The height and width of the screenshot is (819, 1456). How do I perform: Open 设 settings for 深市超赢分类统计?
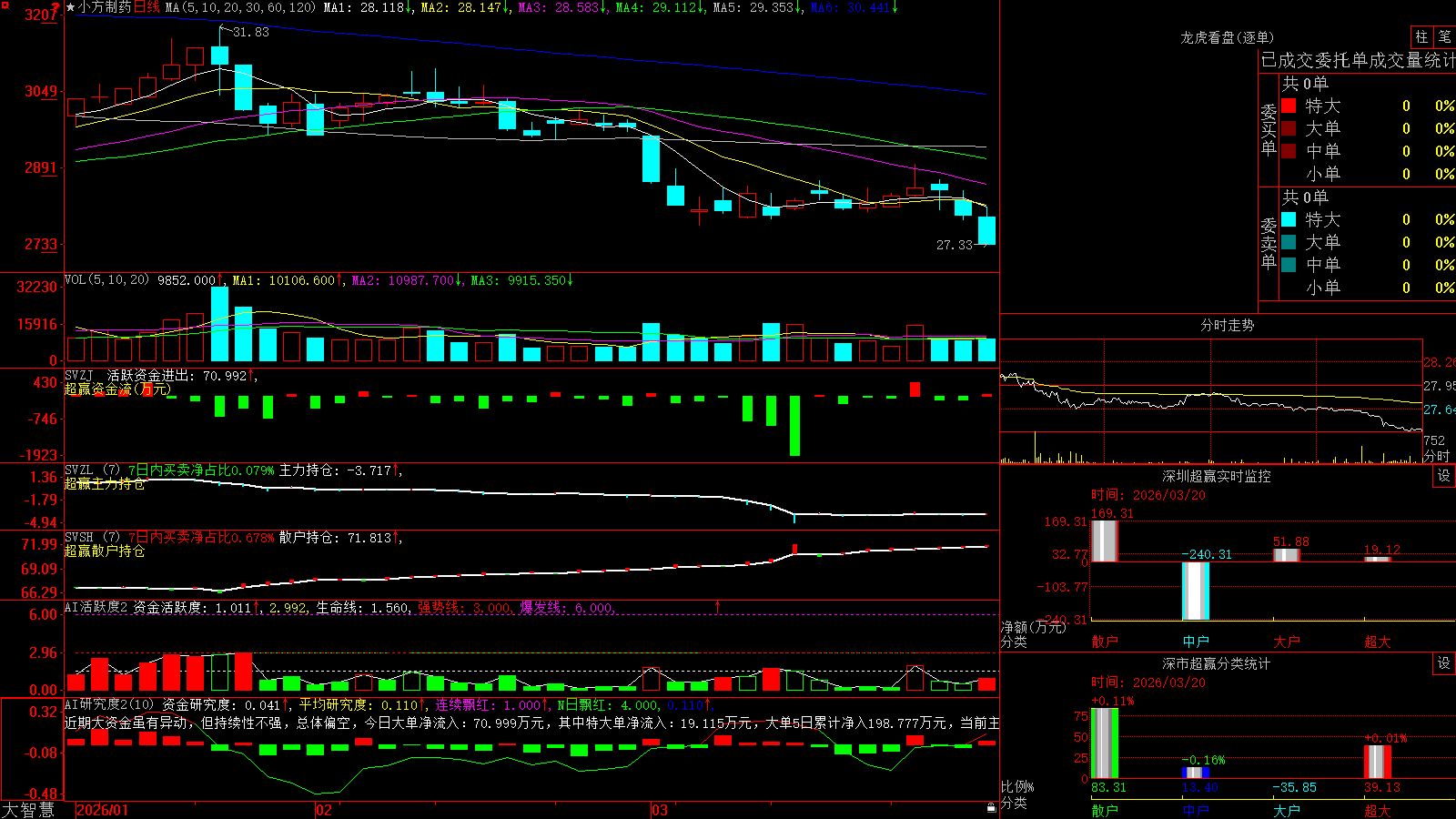tap(1444, 663)
